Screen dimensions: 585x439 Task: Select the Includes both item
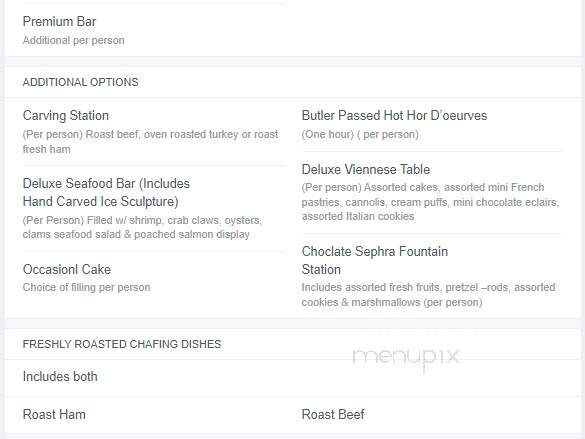(x=60, y=377)
